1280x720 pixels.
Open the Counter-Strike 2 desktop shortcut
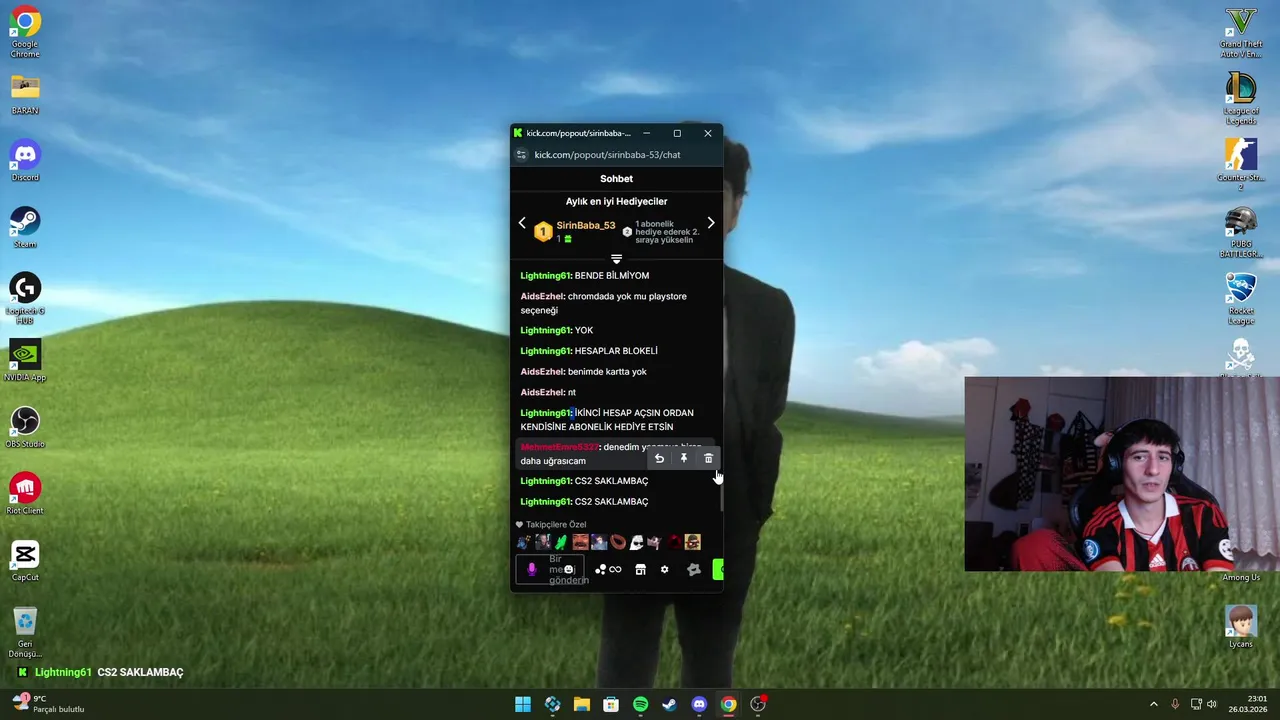click(x=1241, y=164)
